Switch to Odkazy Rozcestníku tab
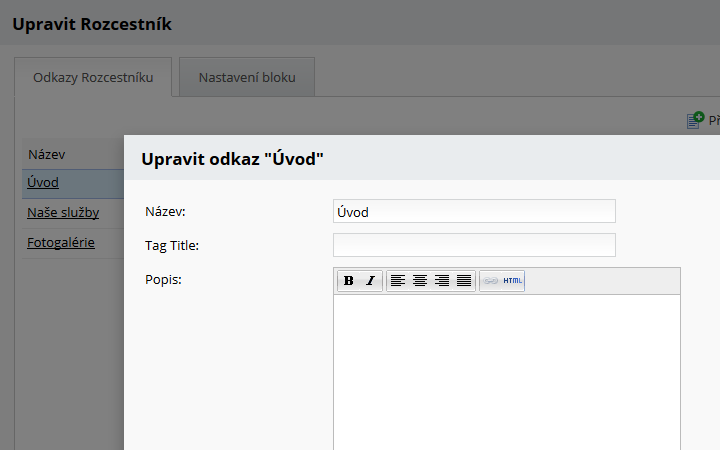The width and height of the screenshot is (720, 450). (93, 77)
